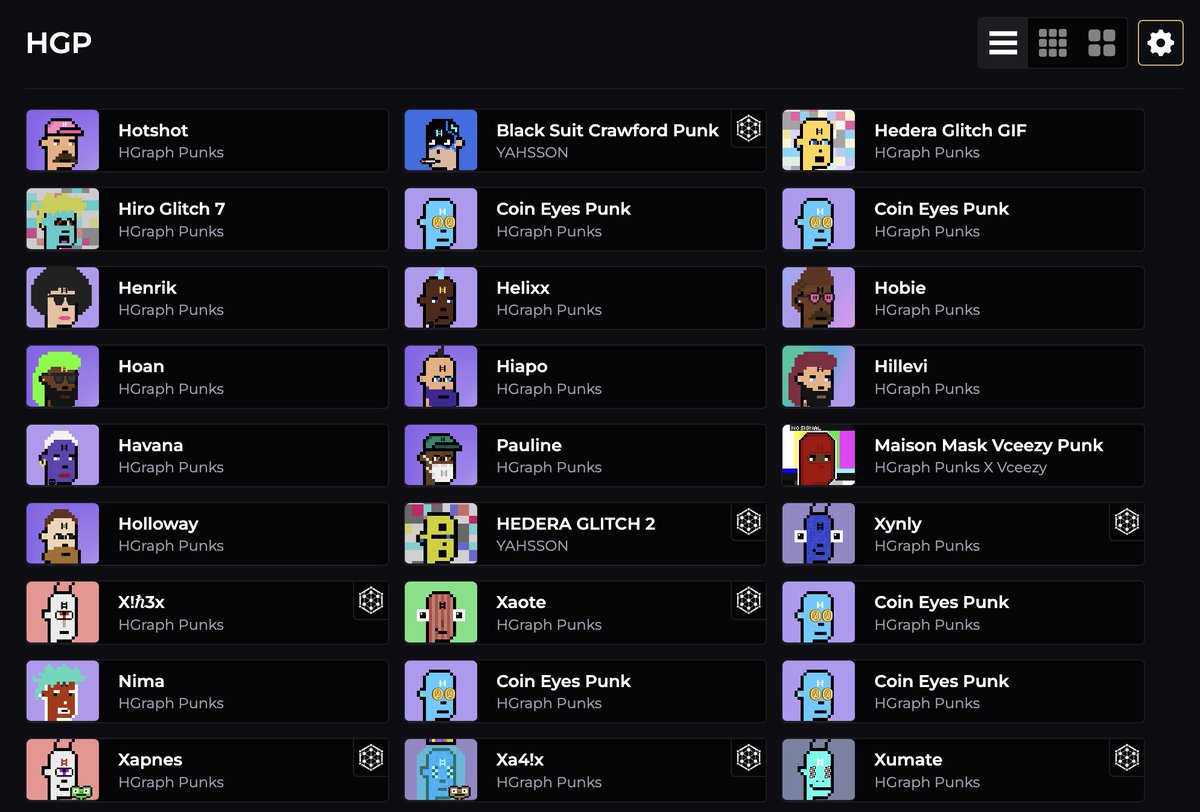Viewport: 1200px width, 812px height.
Task: Open the Hillevi punk thumbnail
Action: coord(819,376)
